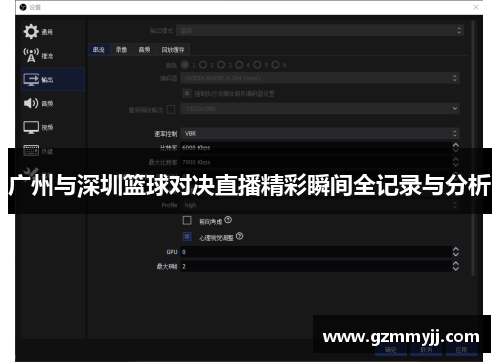Open the Stream (推流) antenna section
This screenshot has height=362, width=500.
pyautogui.click(x=31, y=55)
